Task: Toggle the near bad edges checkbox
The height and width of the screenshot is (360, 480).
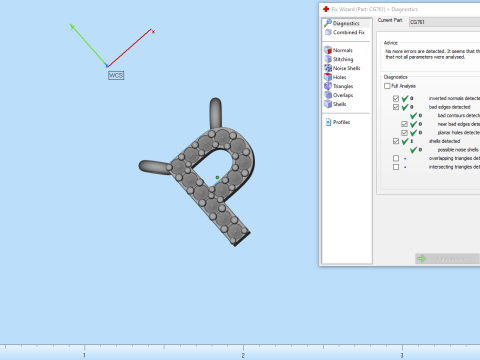Action: point(404,124)
